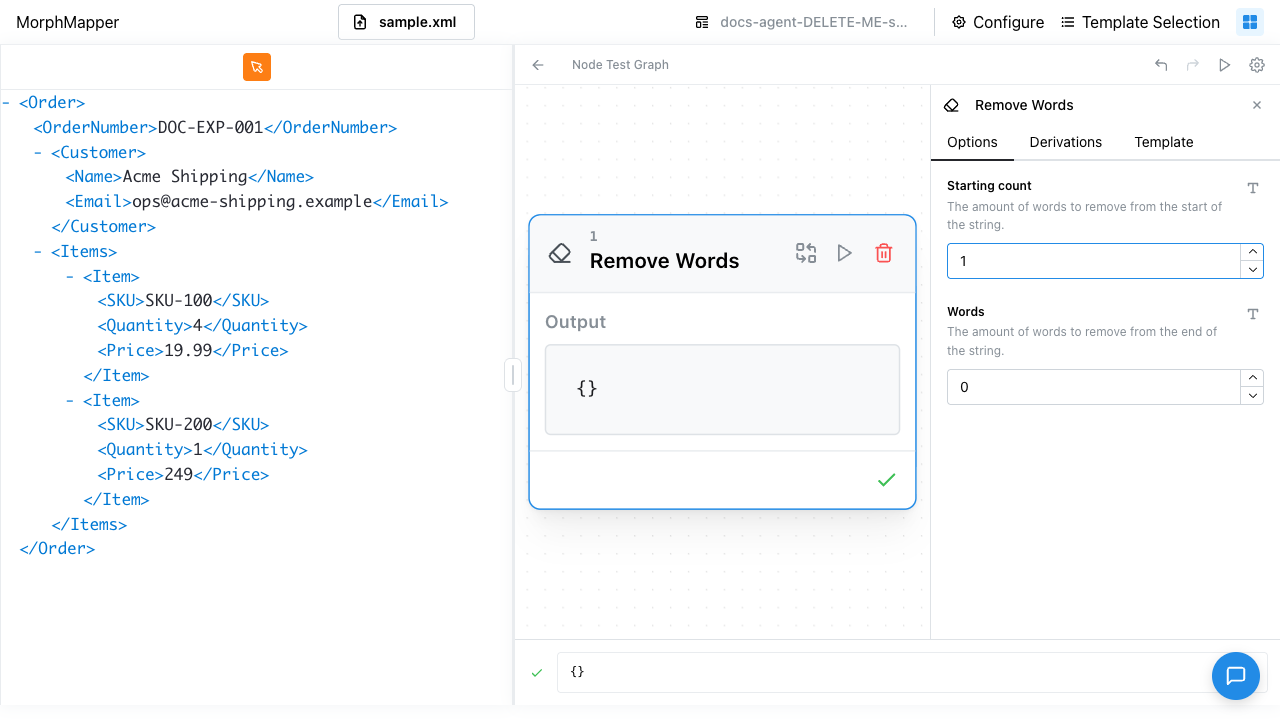Focus the Starting count input field
The image size is (1280, 720).
coord(1094,261)
